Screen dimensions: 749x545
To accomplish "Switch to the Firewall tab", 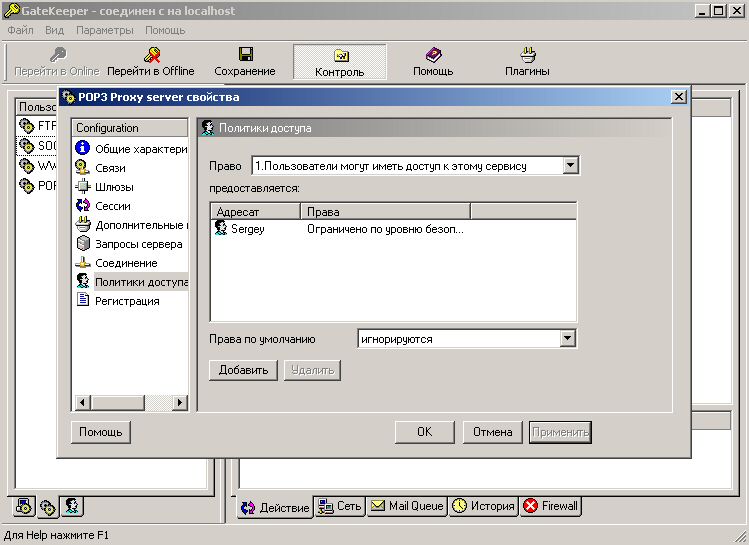I will click(550, 506).
